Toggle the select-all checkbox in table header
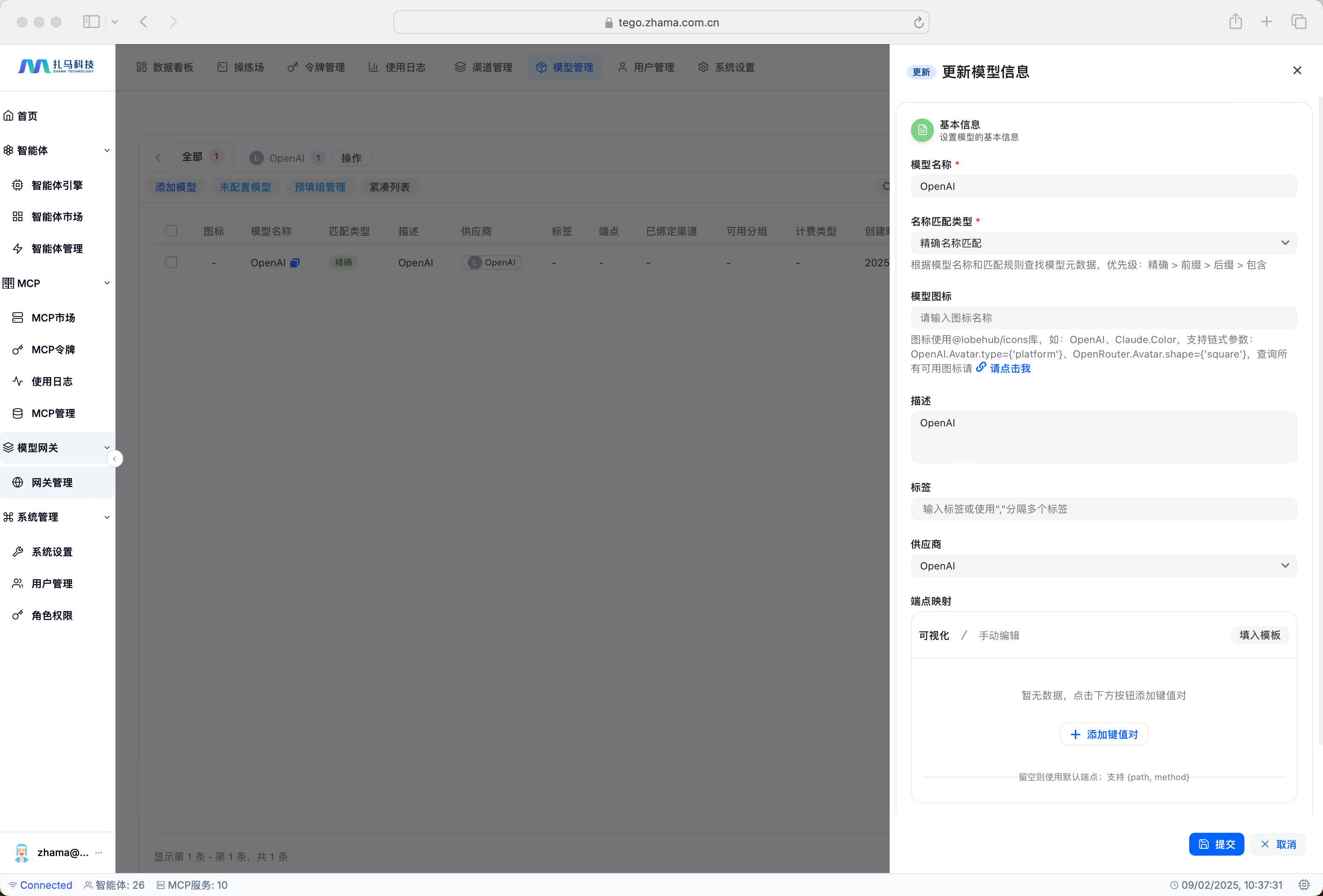 pos(171,231)
